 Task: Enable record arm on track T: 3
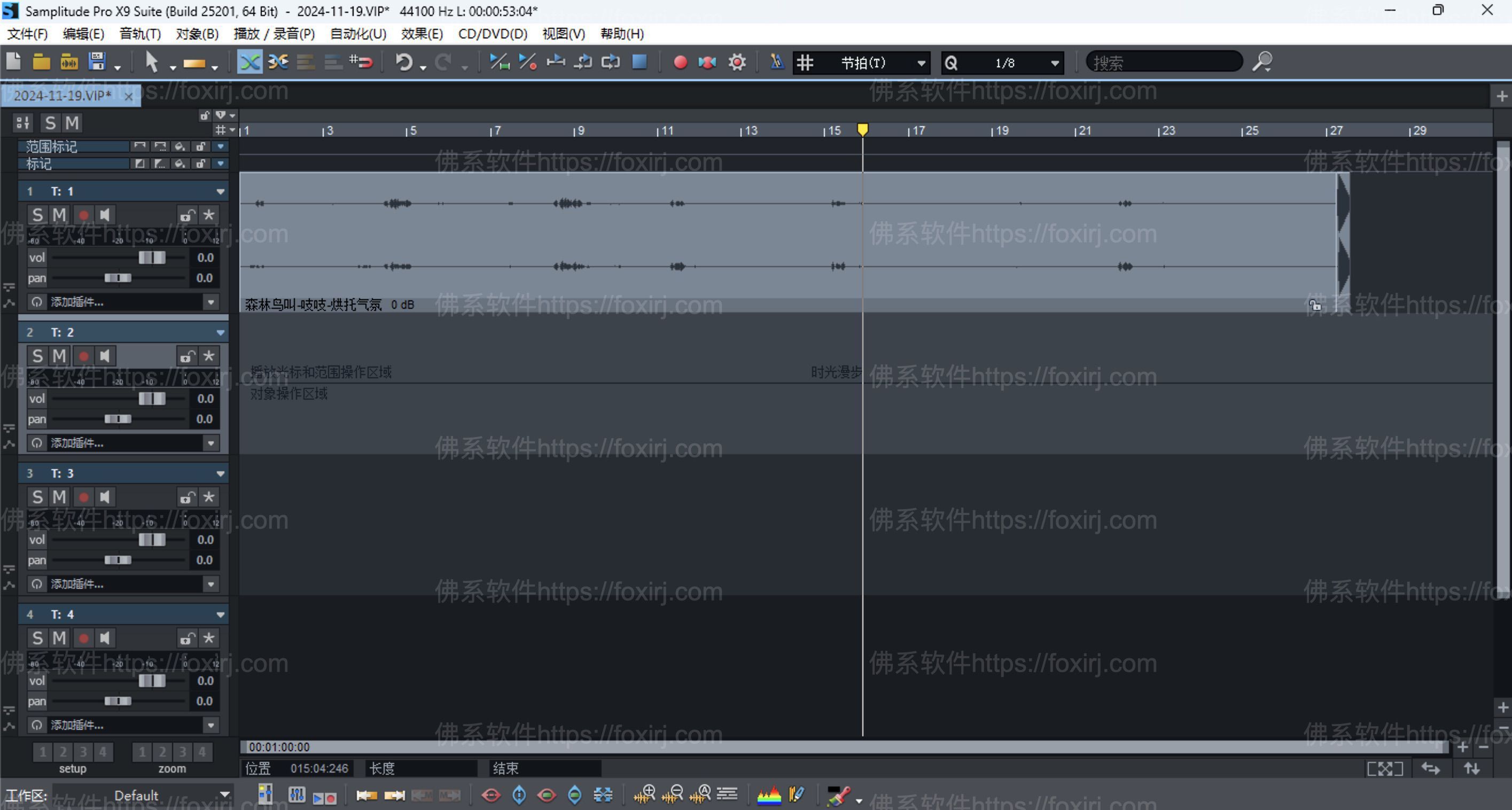[x=83, y=496]
